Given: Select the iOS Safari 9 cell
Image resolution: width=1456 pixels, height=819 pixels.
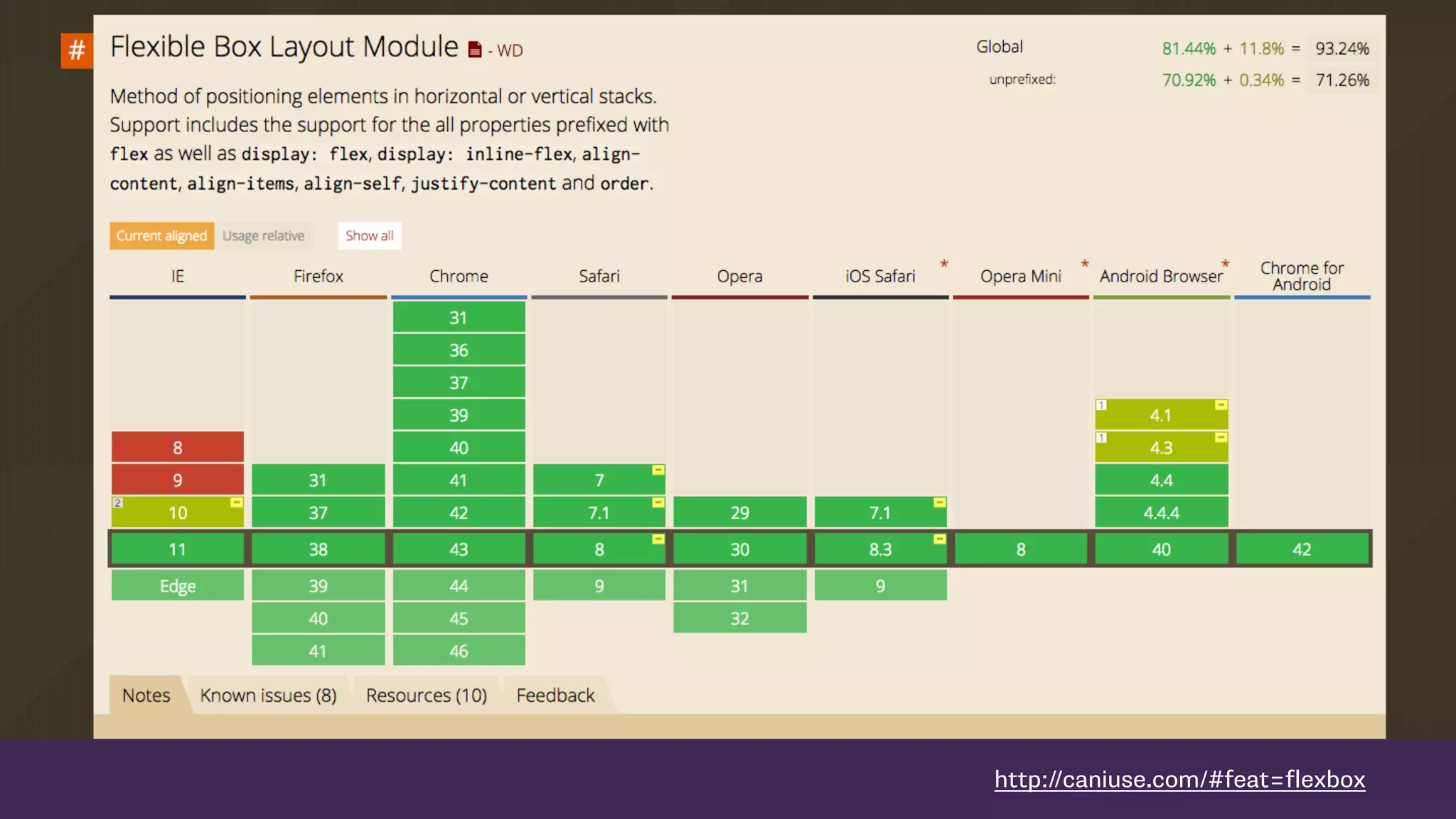Looking at the screenshot, I should click(881, 586).
